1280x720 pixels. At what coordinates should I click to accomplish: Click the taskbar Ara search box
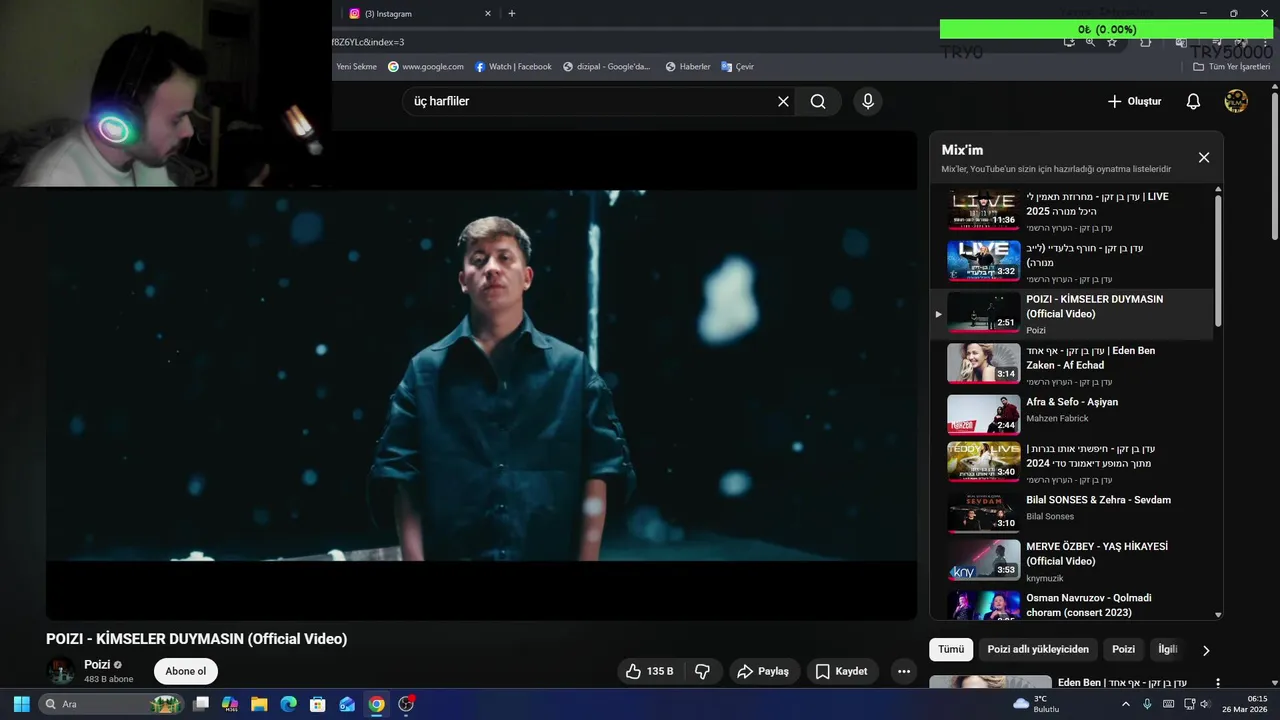(x=112, y=704)
